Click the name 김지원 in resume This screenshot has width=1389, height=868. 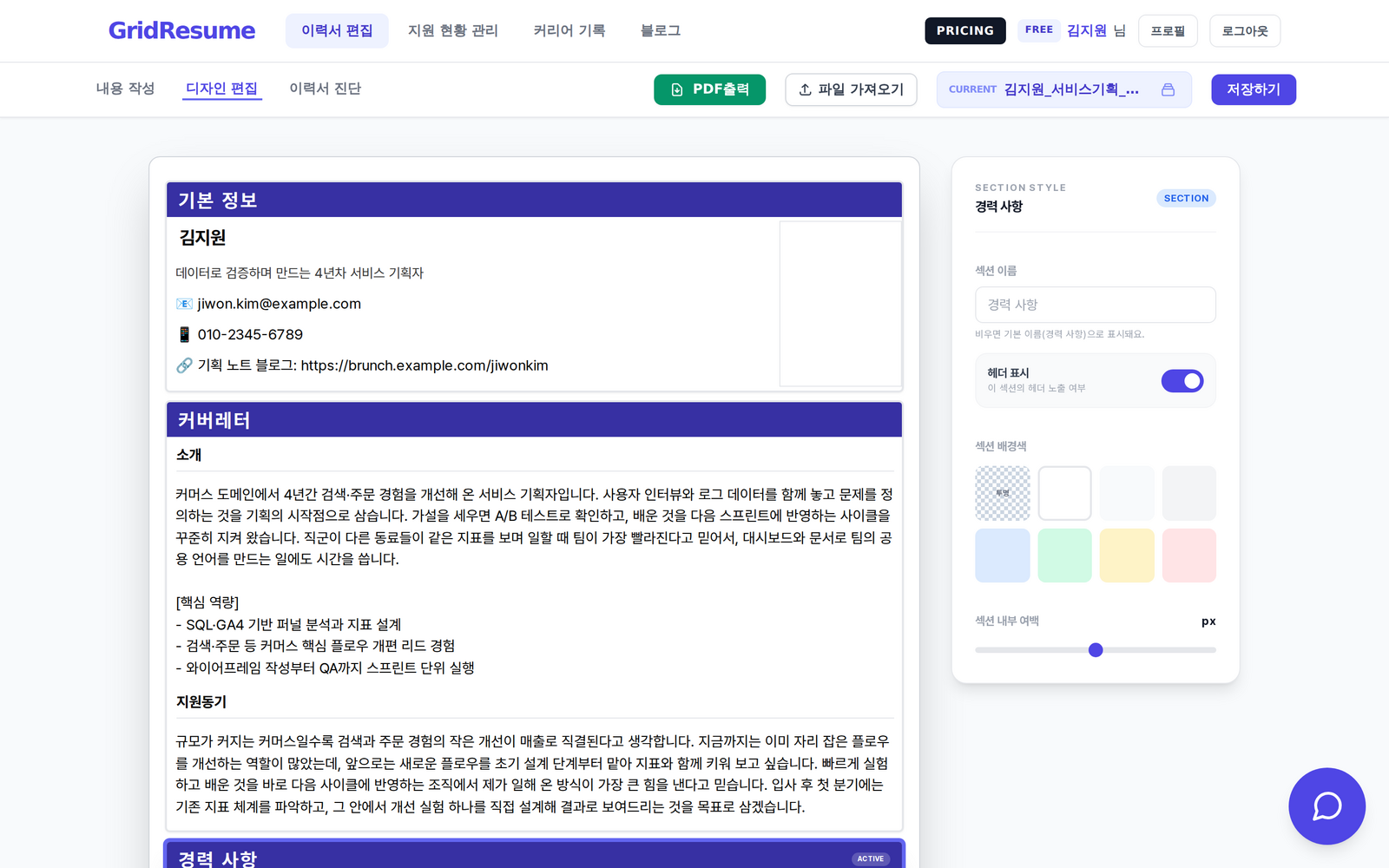coord(202,238)
